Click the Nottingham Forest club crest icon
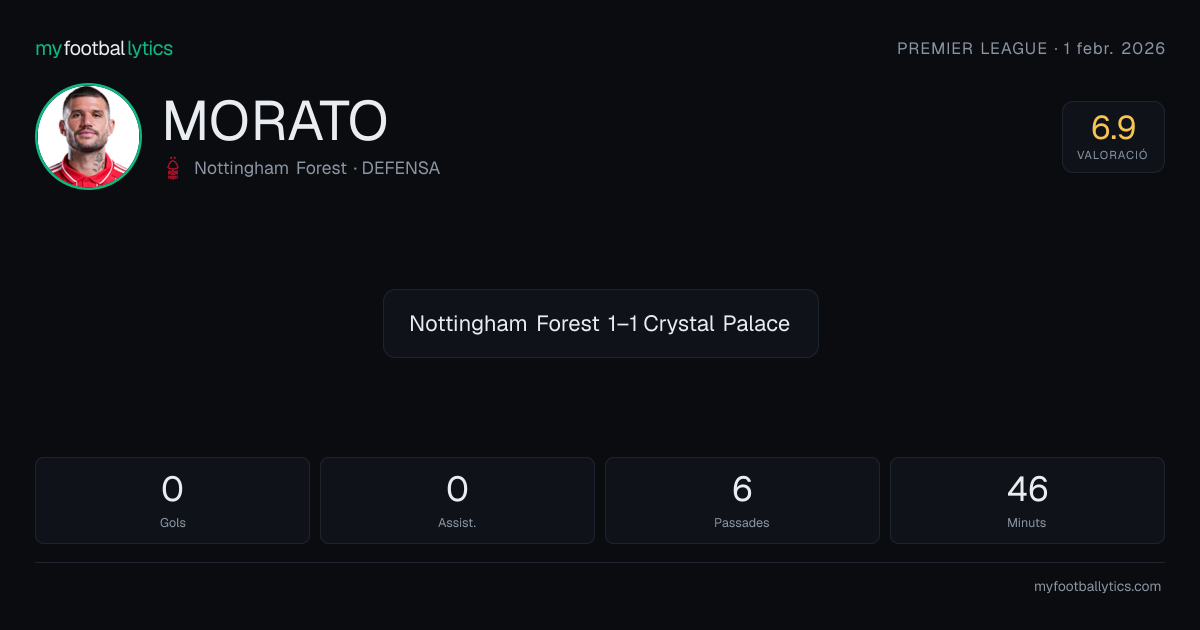This screenshot has height=630, width=1200. pos(174,168)
